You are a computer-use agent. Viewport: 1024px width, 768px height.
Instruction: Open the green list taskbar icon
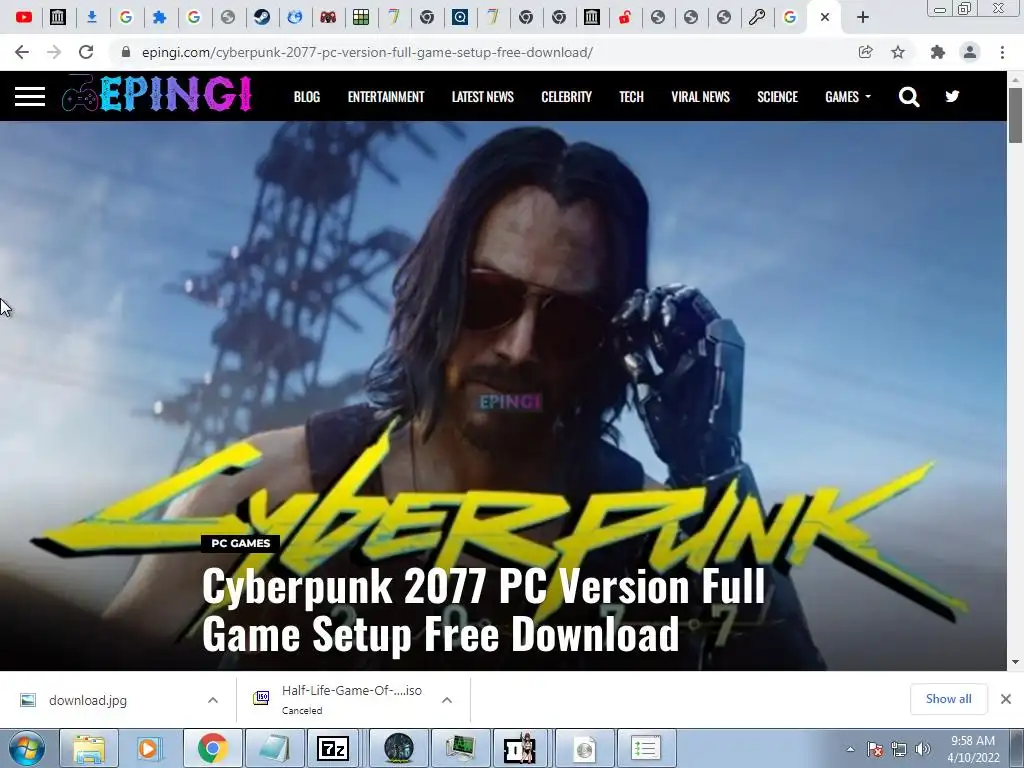pos(646,748)
